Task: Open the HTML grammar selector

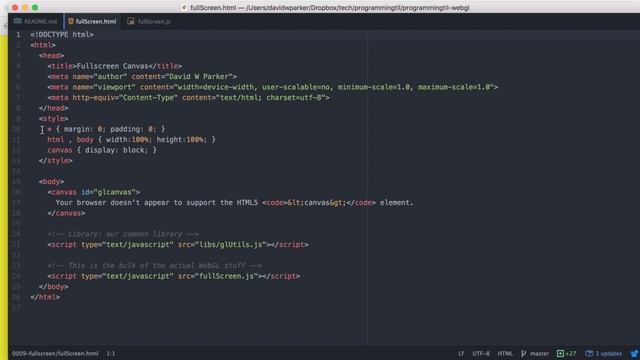Action: [505, 353]
